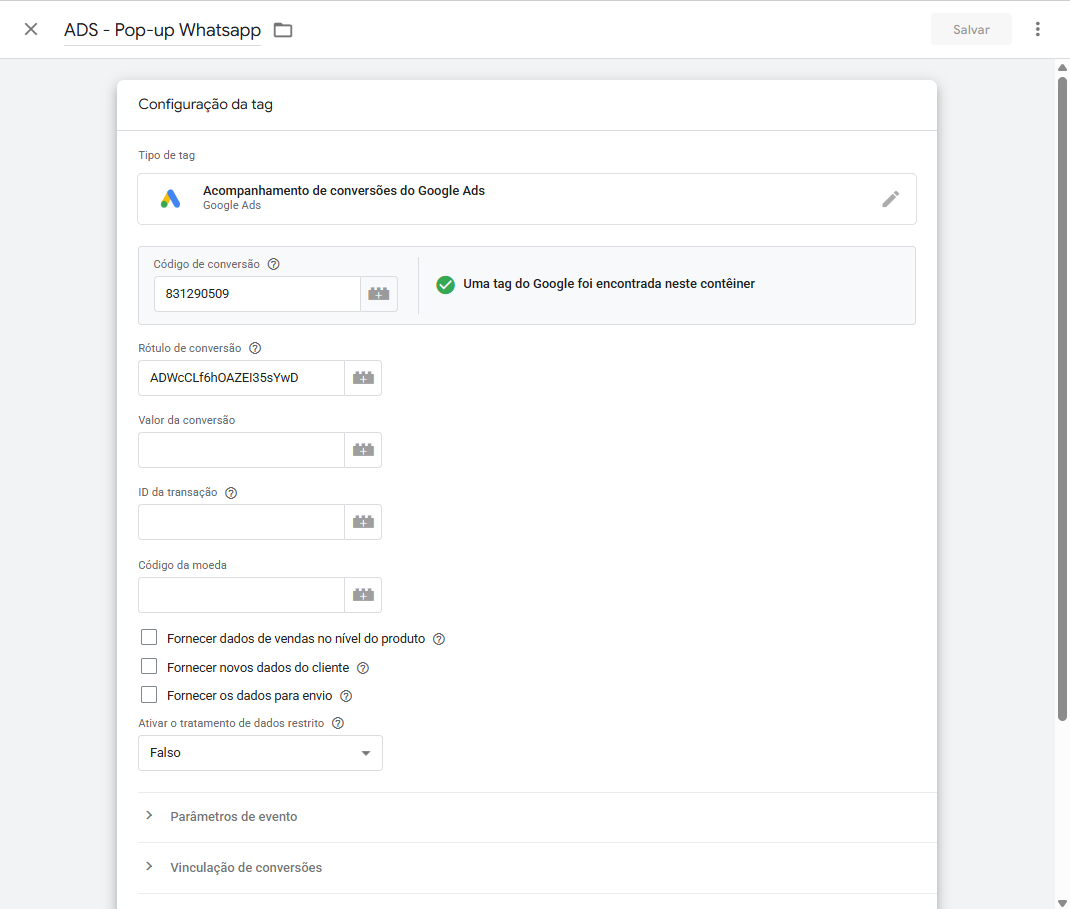Enable Fornecer dados de vendas no nível do produto
Viewport: 1070px width, 909px height.
[x=149, y=638]
